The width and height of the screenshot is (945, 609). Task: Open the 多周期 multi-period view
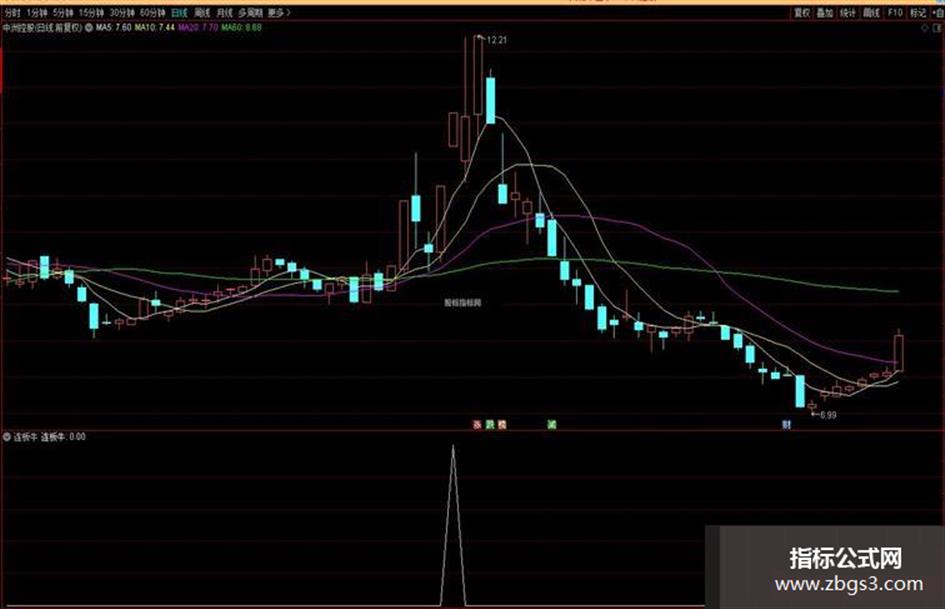tap(250, 13)
